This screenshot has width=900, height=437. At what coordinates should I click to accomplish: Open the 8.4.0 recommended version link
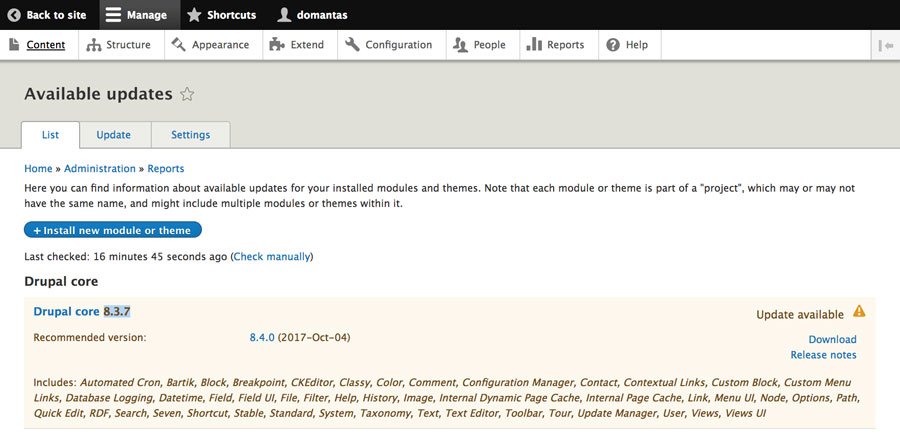pyautogui.click(x=262, y=338)
